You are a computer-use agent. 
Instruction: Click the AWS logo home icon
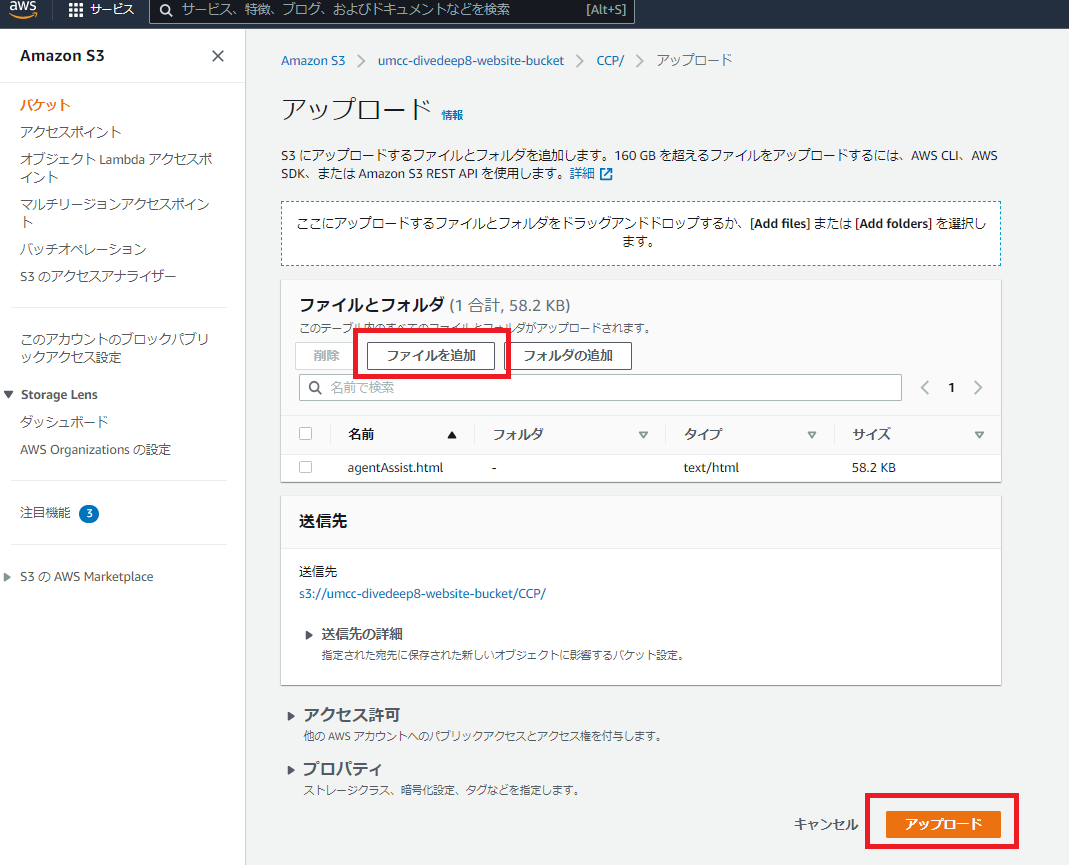point(22,9)
